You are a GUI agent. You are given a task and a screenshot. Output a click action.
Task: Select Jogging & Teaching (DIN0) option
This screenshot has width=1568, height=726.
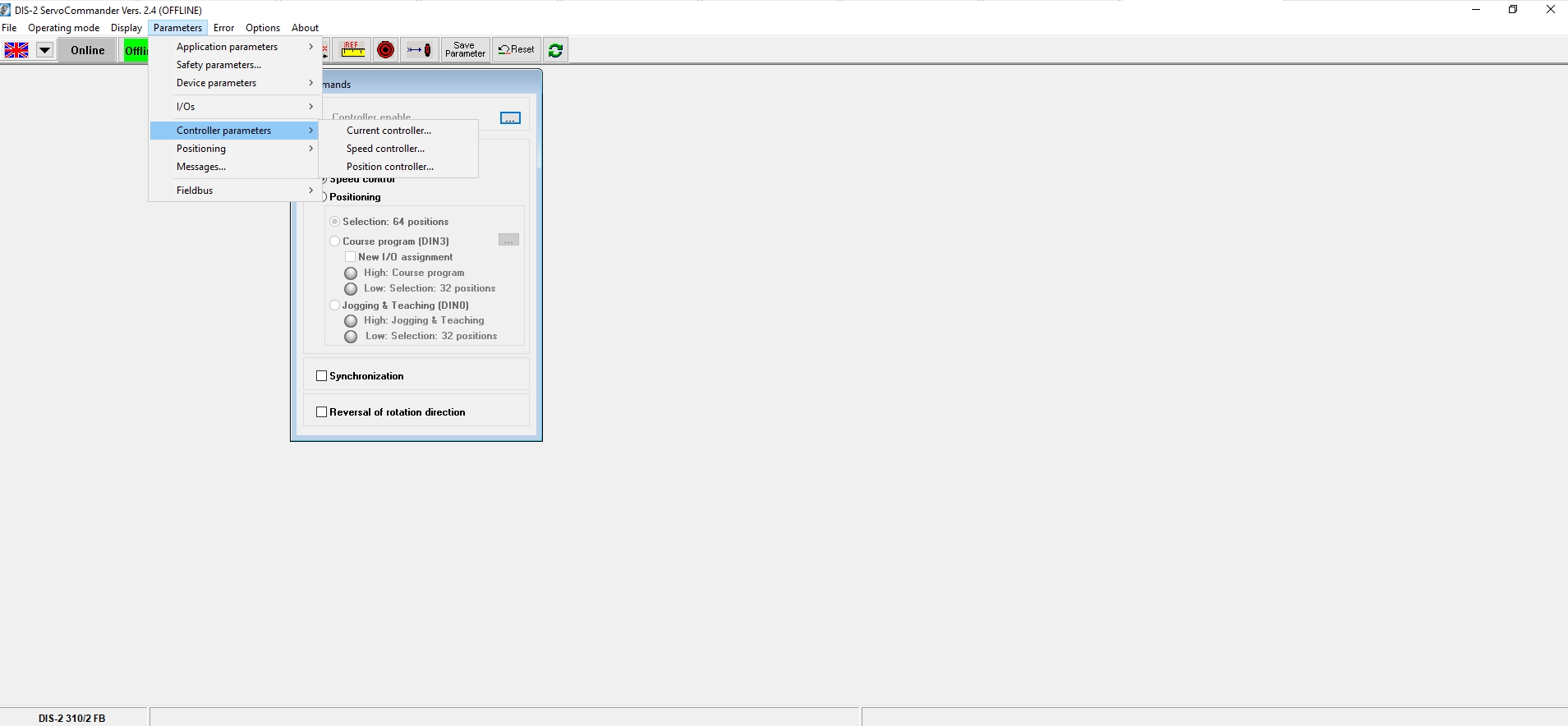tap(335, 306)
